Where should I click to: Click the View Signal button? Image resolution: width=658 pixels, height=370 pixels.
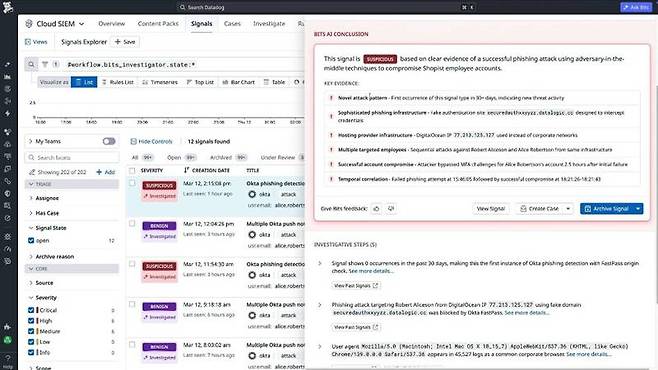(x=491, y=208)
